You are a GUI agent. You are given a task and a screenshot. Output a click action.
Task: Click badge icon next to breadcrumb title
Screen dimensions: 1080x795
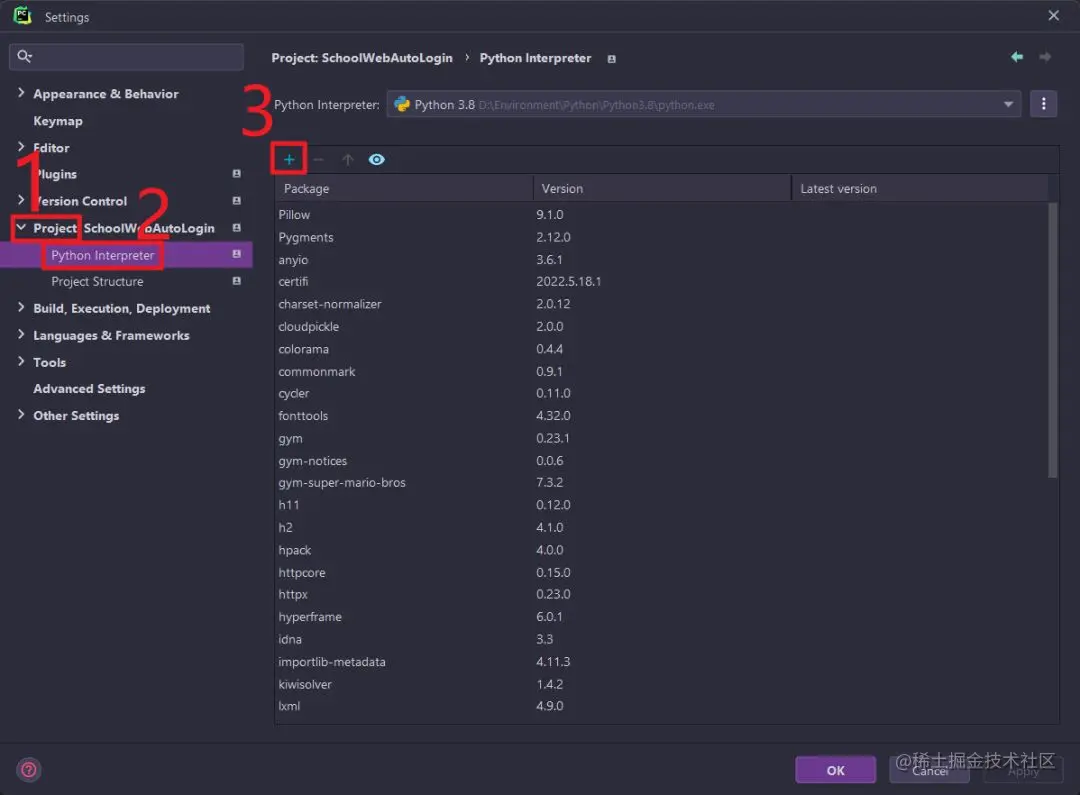[612, 59]
